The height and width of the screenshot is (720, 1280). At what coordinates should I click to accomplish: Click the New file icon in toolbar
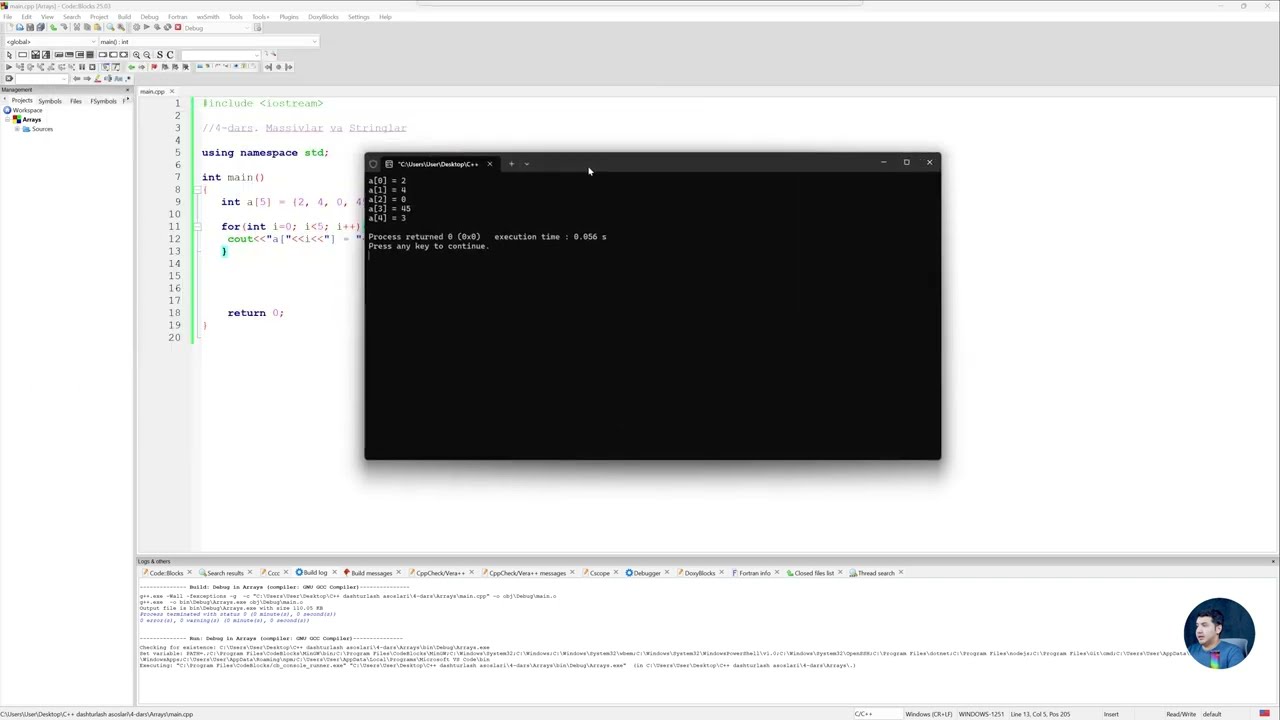tap(10, 27)
